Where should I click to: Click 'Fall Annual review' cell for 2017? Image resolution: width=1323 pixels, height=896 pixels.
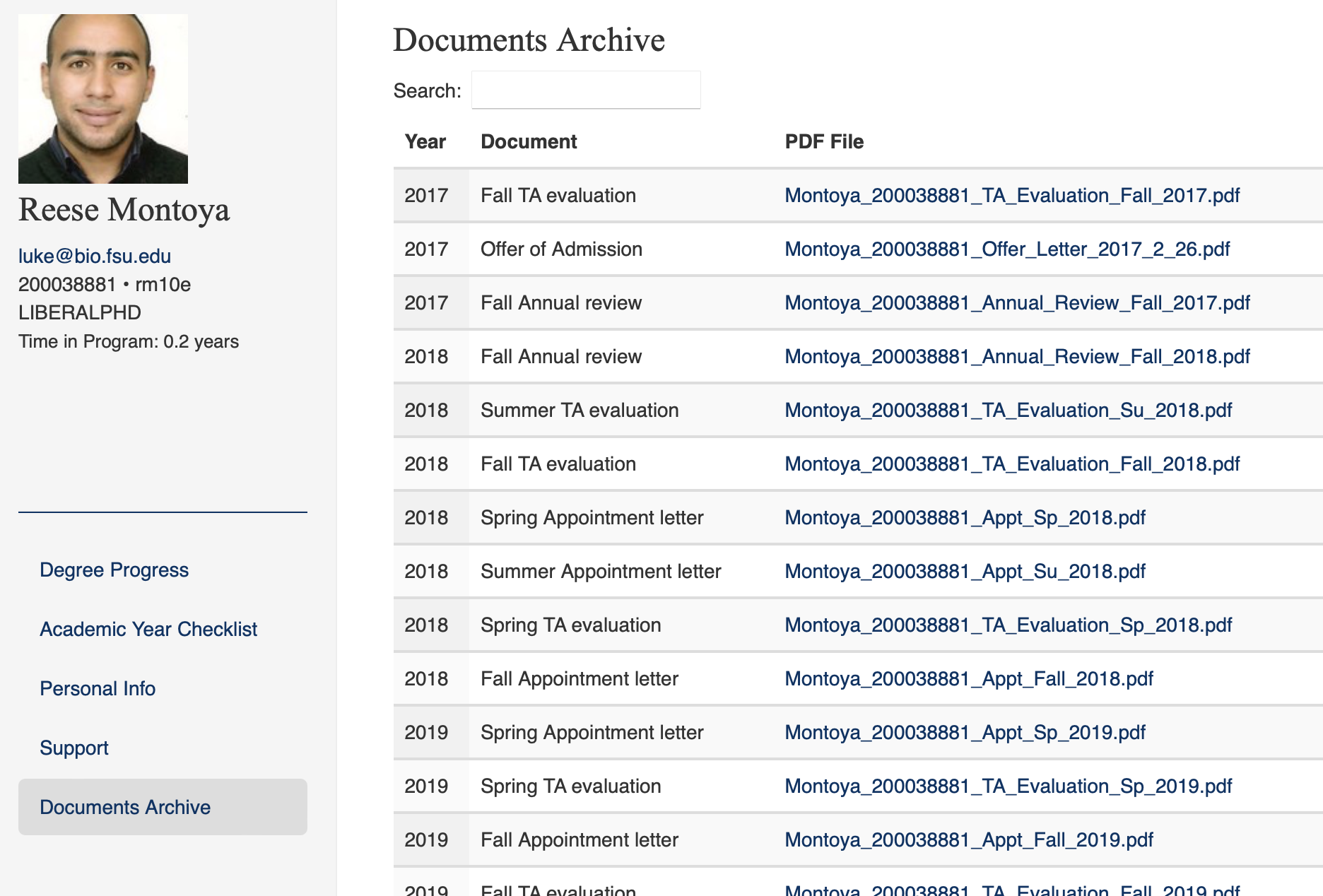(x=561, y=302)
